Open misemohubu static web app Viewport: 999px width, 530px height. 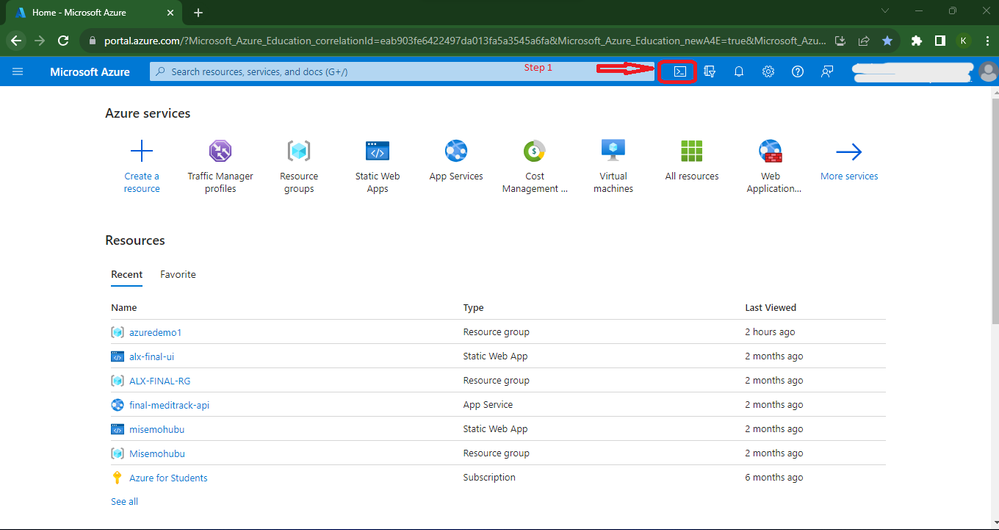[157, 429]
